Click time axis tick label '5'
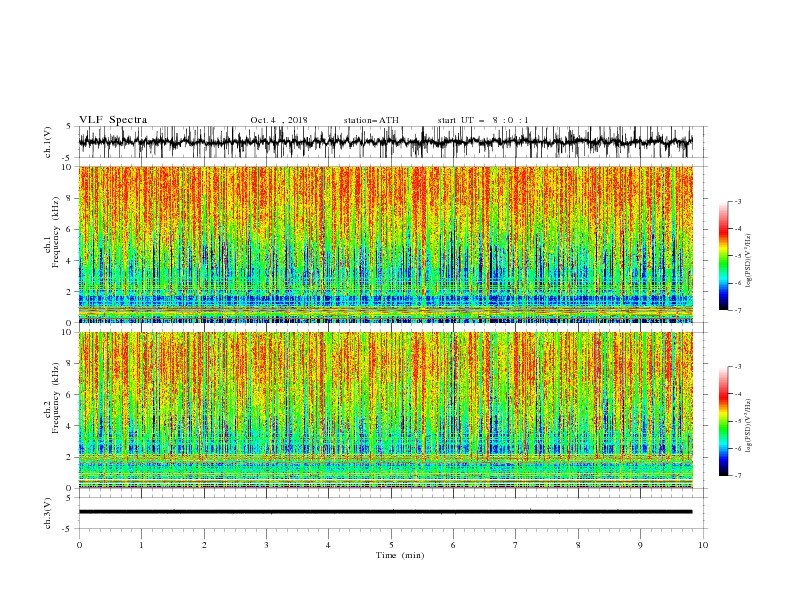792x612 pixels. click(391, 545)
